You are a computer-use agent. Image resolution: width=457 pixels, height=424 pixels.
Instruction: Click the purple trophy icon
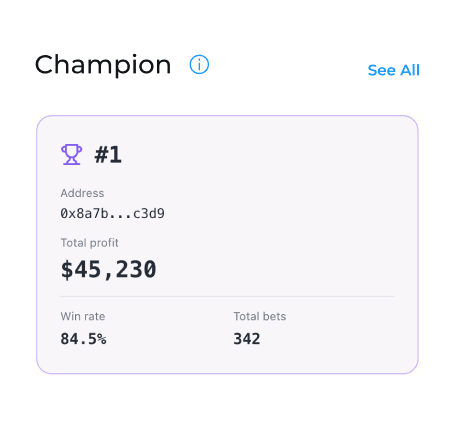point(71,154)
